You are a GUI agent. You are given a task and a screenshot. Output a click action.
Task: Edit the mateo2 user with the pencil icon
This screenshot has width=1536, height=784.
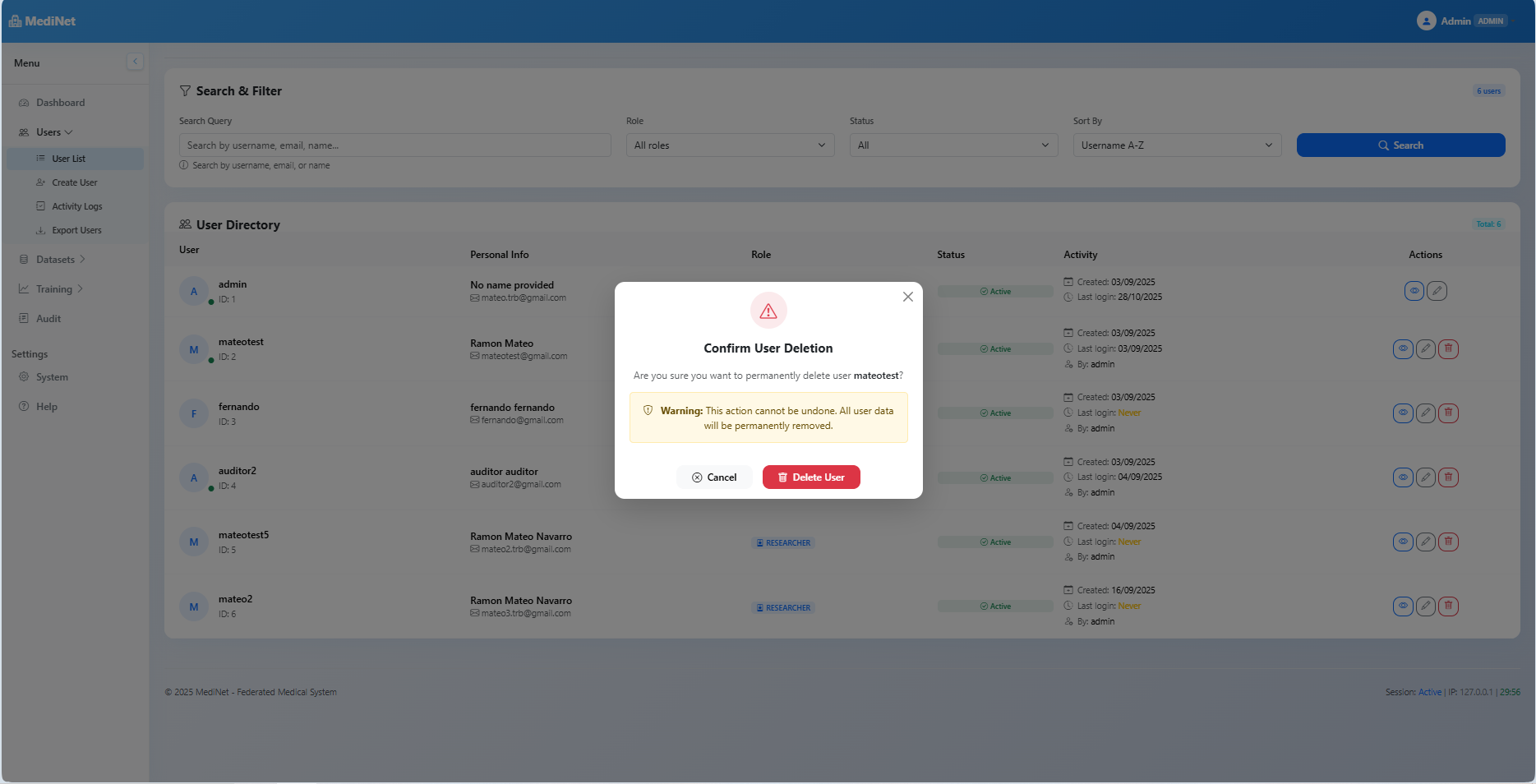pos(1425,606)
